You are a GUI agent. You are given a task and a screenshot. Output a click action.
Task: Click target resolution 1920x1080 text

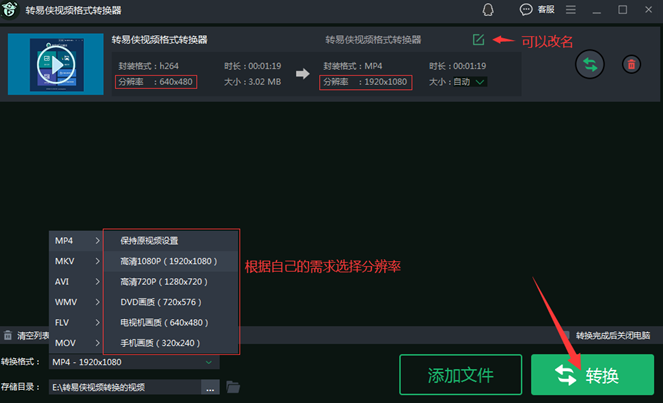(386, 82)
